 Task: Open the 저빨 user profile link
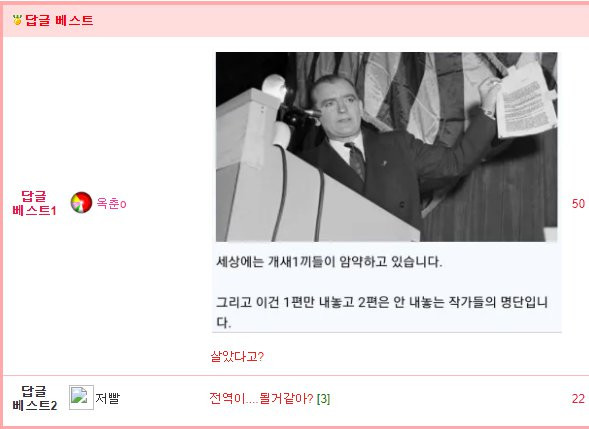point(107,398)
